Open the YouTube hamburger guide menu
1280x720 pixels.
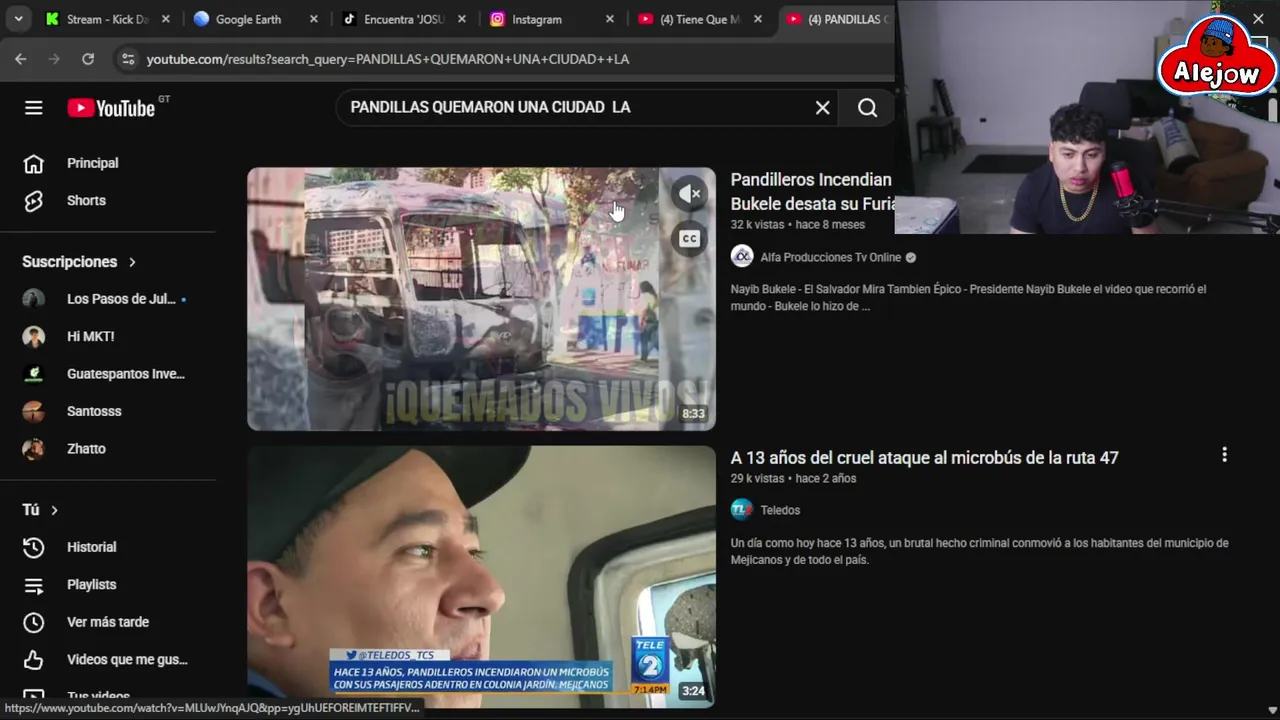click(34, 108)
